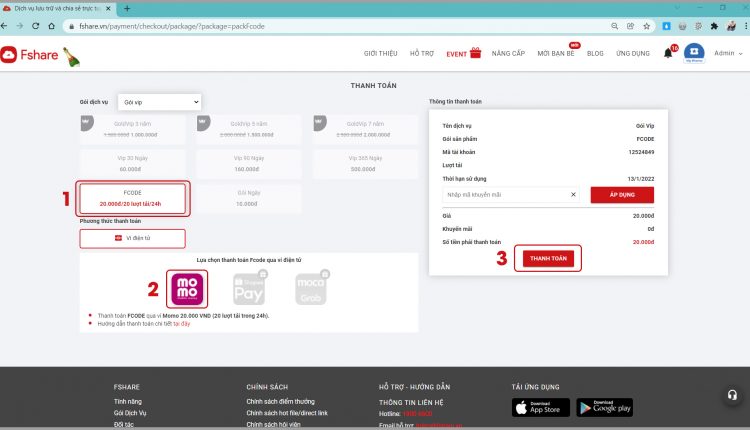
Task: Download from the Google Play badge
Action: (x=605, y=408)
